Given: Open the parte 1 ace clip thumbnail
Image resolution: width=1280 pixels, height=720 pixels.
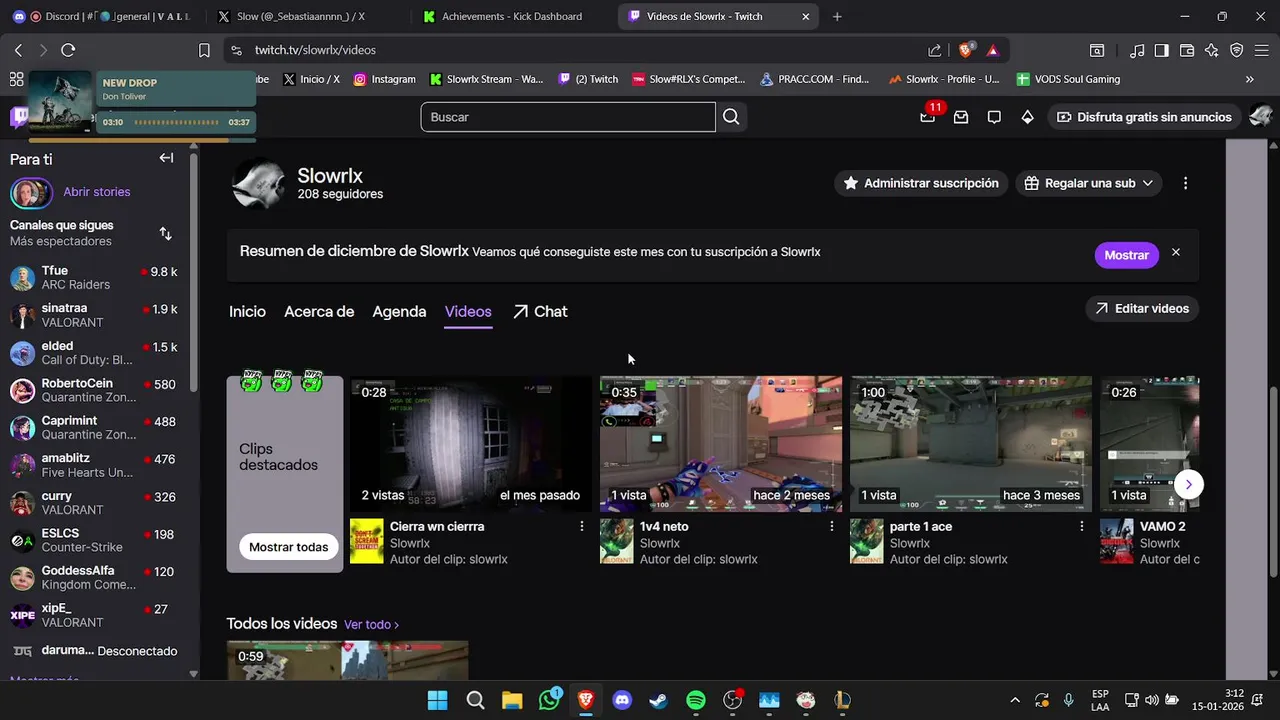Looking at the screenshot, I should tap(971, 444).
